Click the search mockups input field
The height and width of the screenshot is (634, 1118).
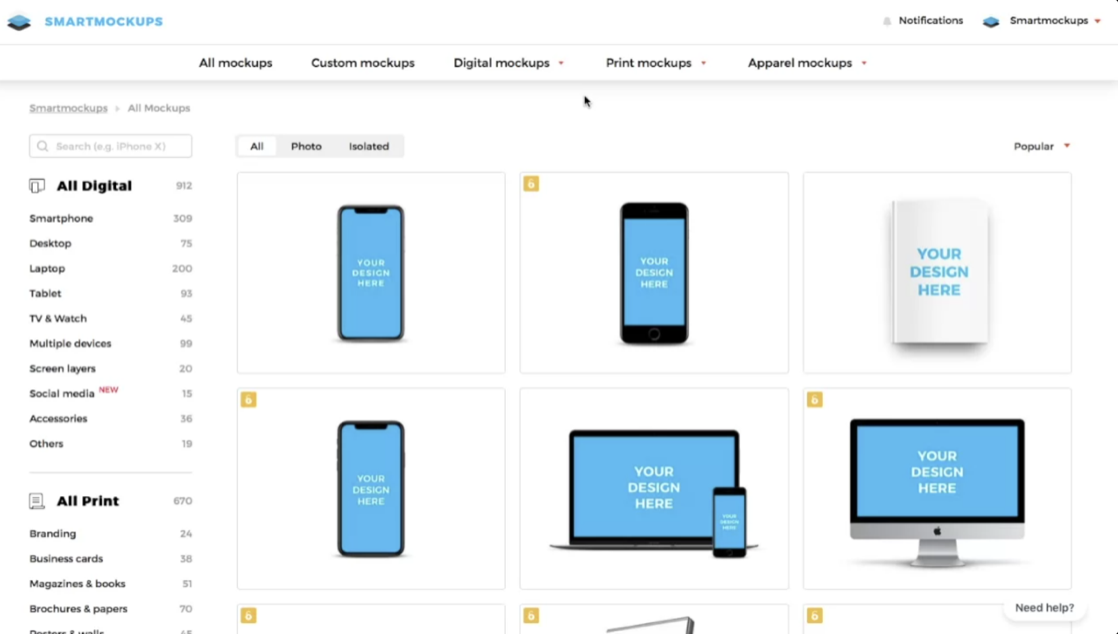(111, 146)
